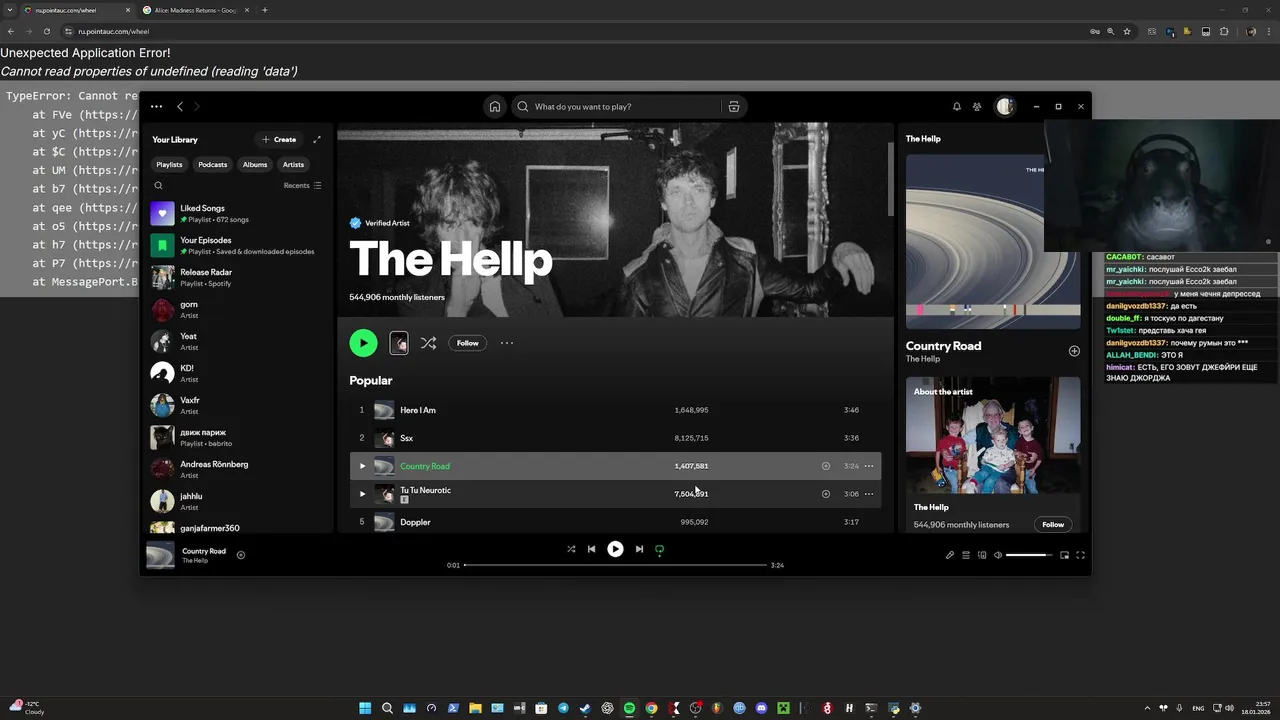Viewport: 1280px width, 720px height.
Task: Open About the artist photo card
Action: (993, 435)
